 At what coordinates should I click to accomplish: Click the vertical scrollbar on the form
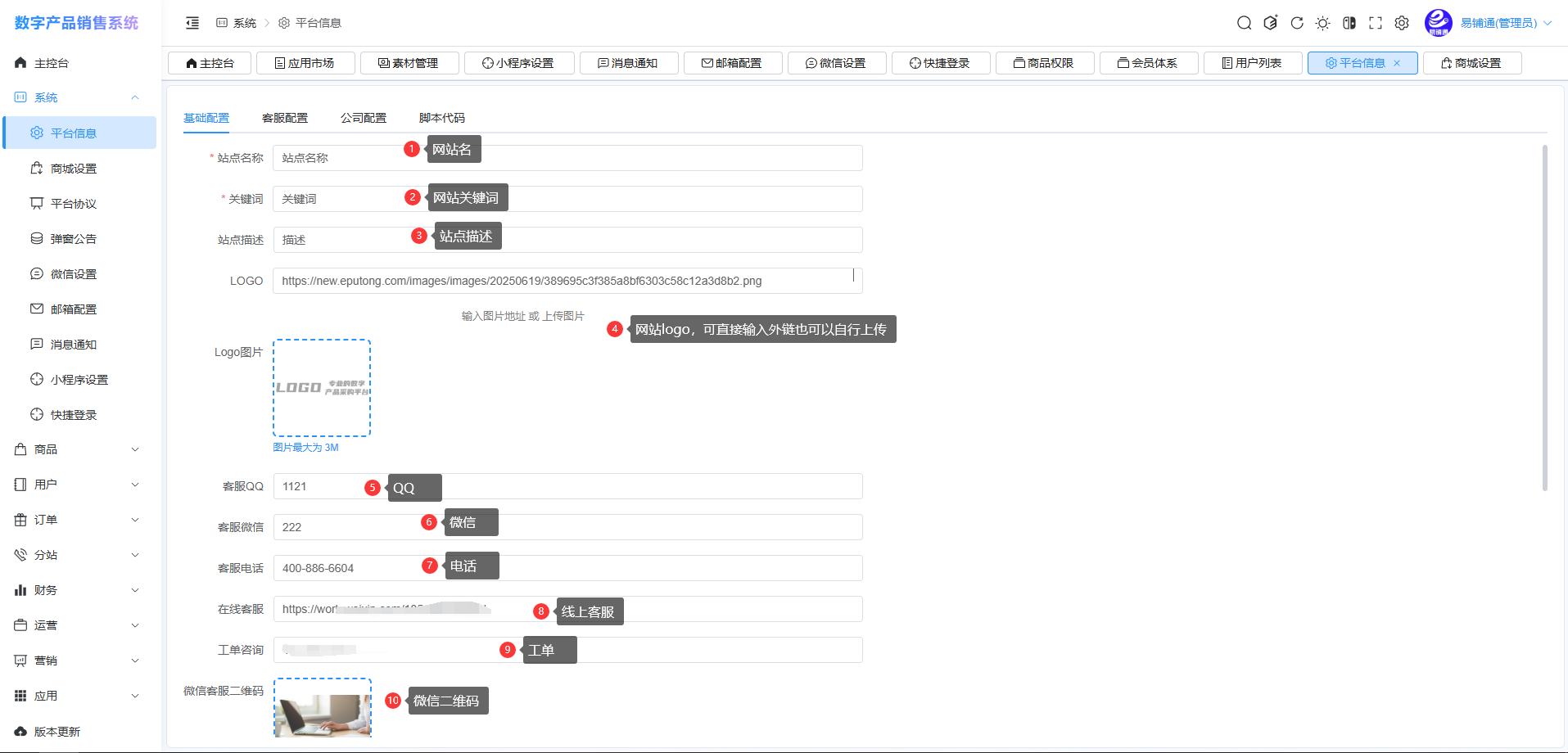pos(1544,318)
